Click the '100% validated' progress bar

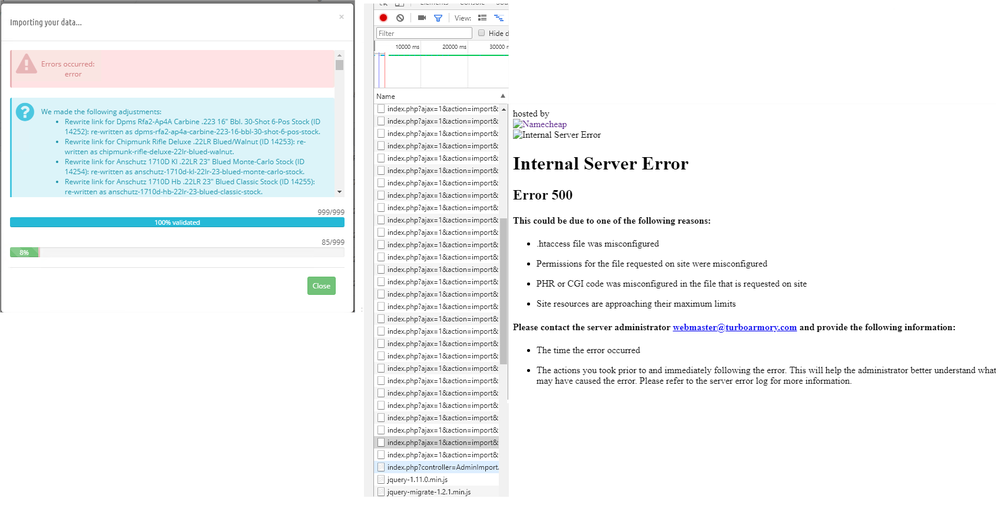click(x=177, y=223)
